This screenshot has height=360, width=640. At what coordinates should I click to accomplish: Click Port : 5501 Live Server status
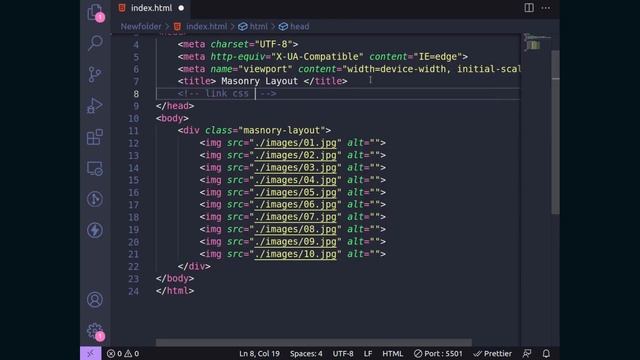tap(438, 353)
